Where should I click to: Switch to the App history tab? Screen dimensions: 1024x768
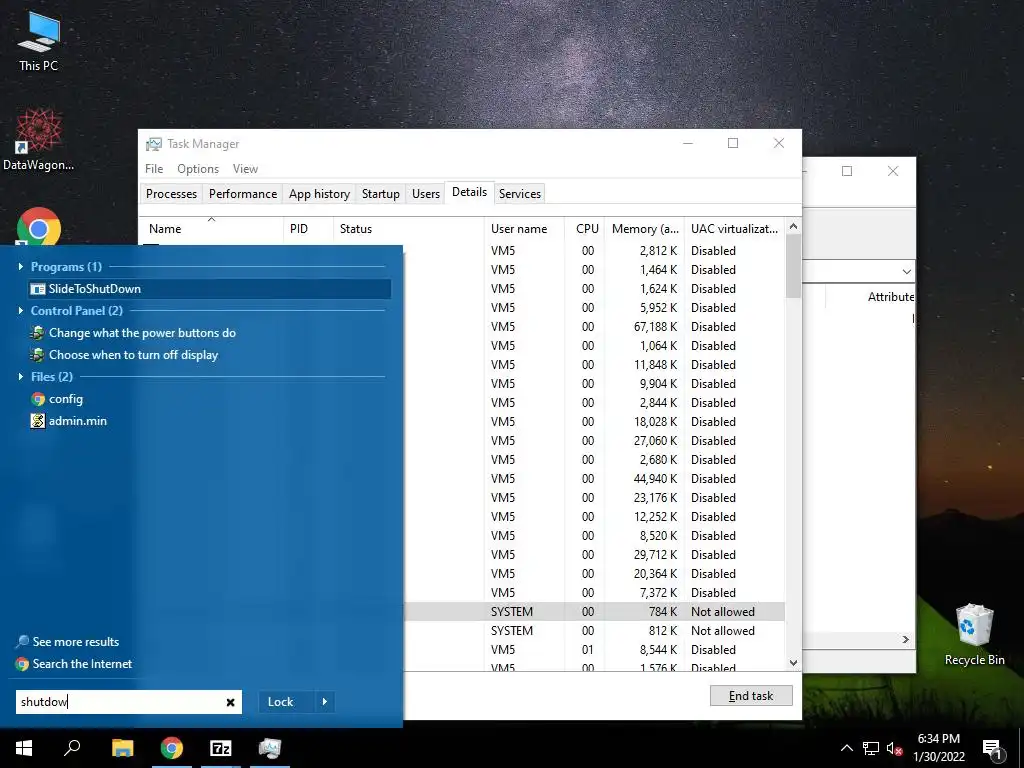point(319,194)
